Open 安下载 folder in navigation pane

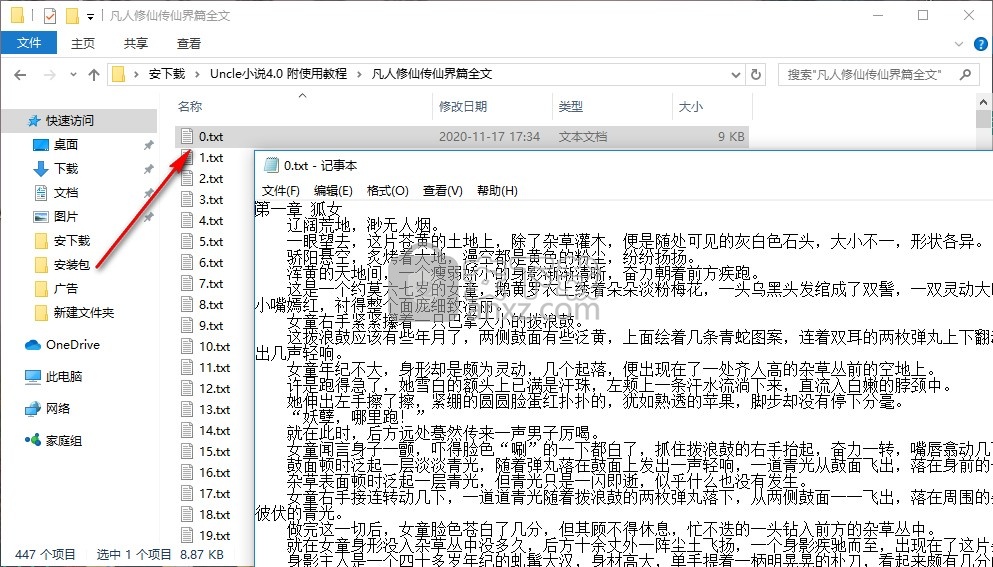coord(72,241)
